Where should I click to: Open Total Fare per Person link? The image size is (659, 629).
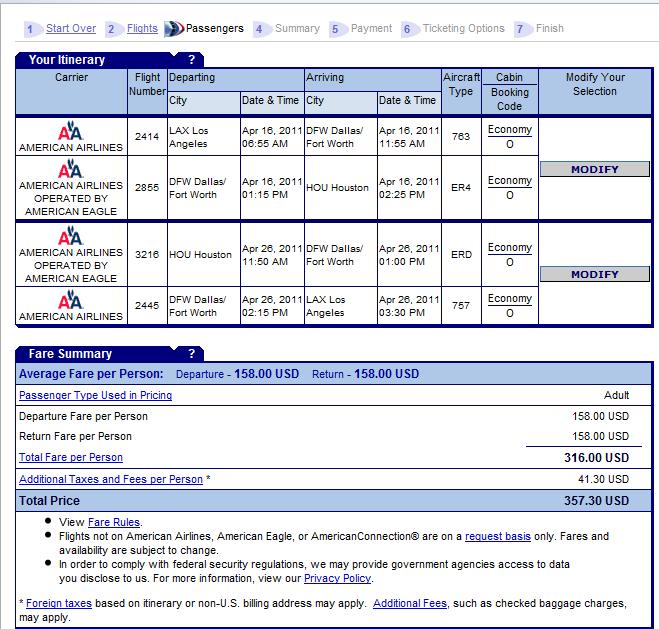(x=71, y=458)
